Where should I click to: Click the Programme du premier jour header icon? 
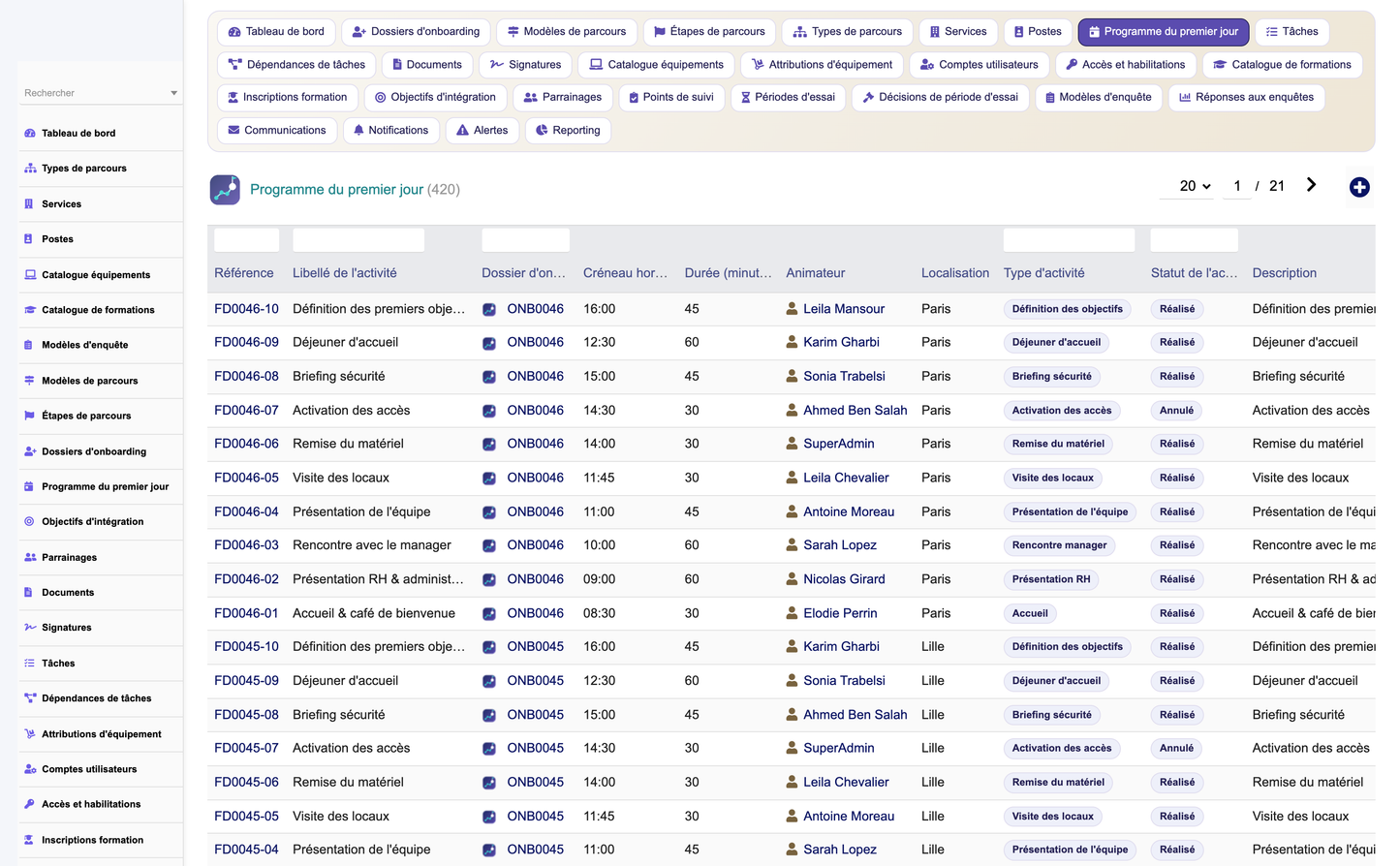click(x=225, y=190)
